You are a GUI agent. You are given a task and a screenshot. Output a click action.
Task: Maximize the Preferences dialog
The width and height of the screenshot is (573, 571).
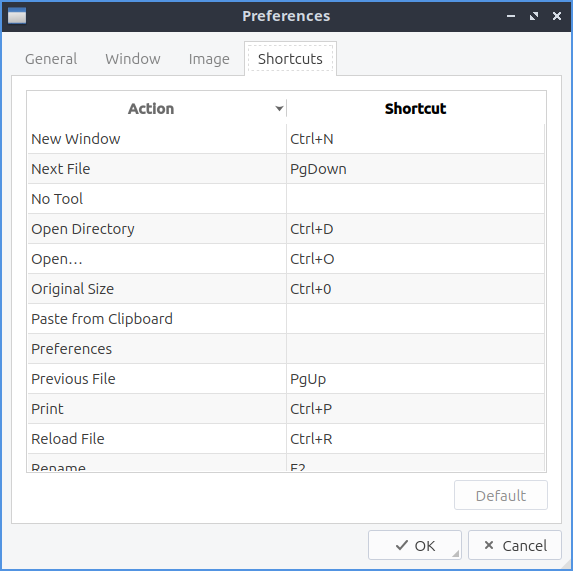(x=534, y=16)
